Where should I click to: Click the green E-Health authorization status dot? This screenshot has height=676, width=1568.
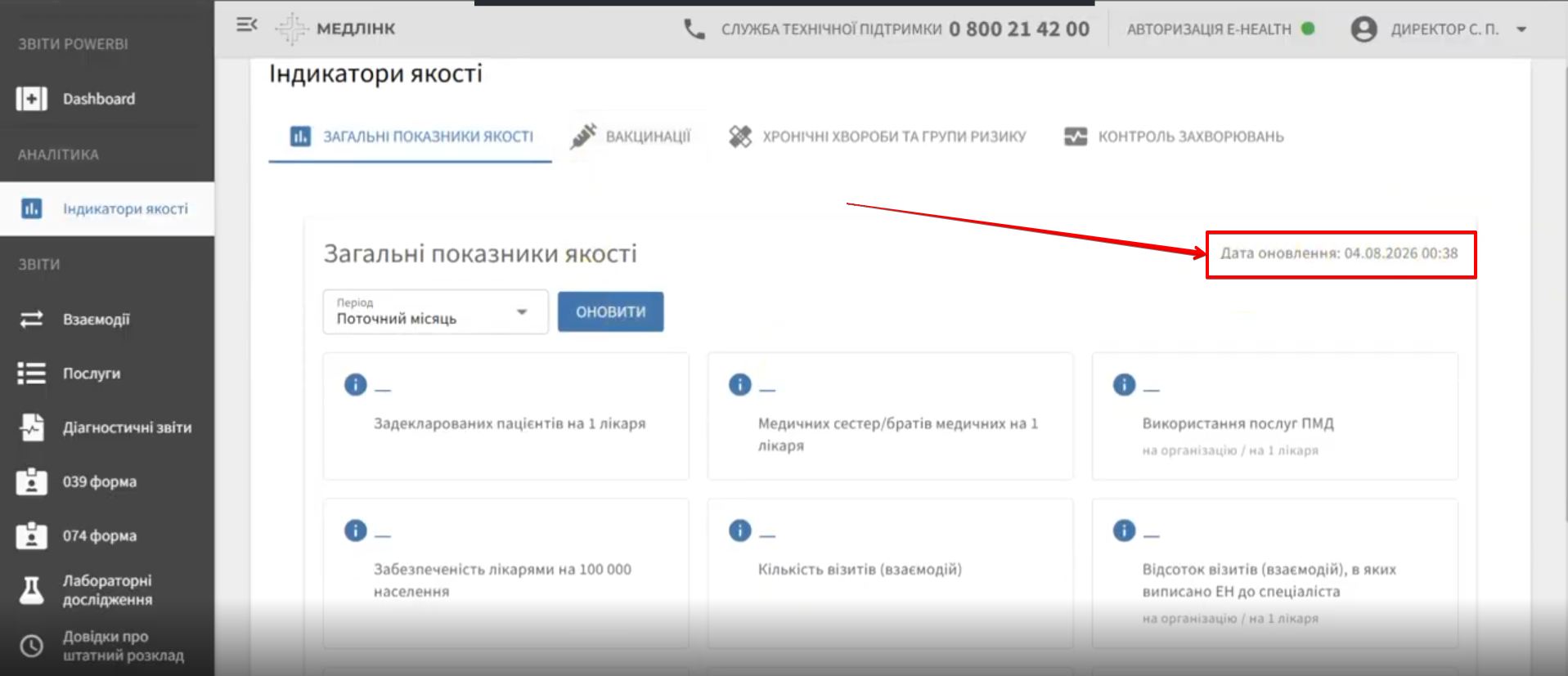[1308, 29]
